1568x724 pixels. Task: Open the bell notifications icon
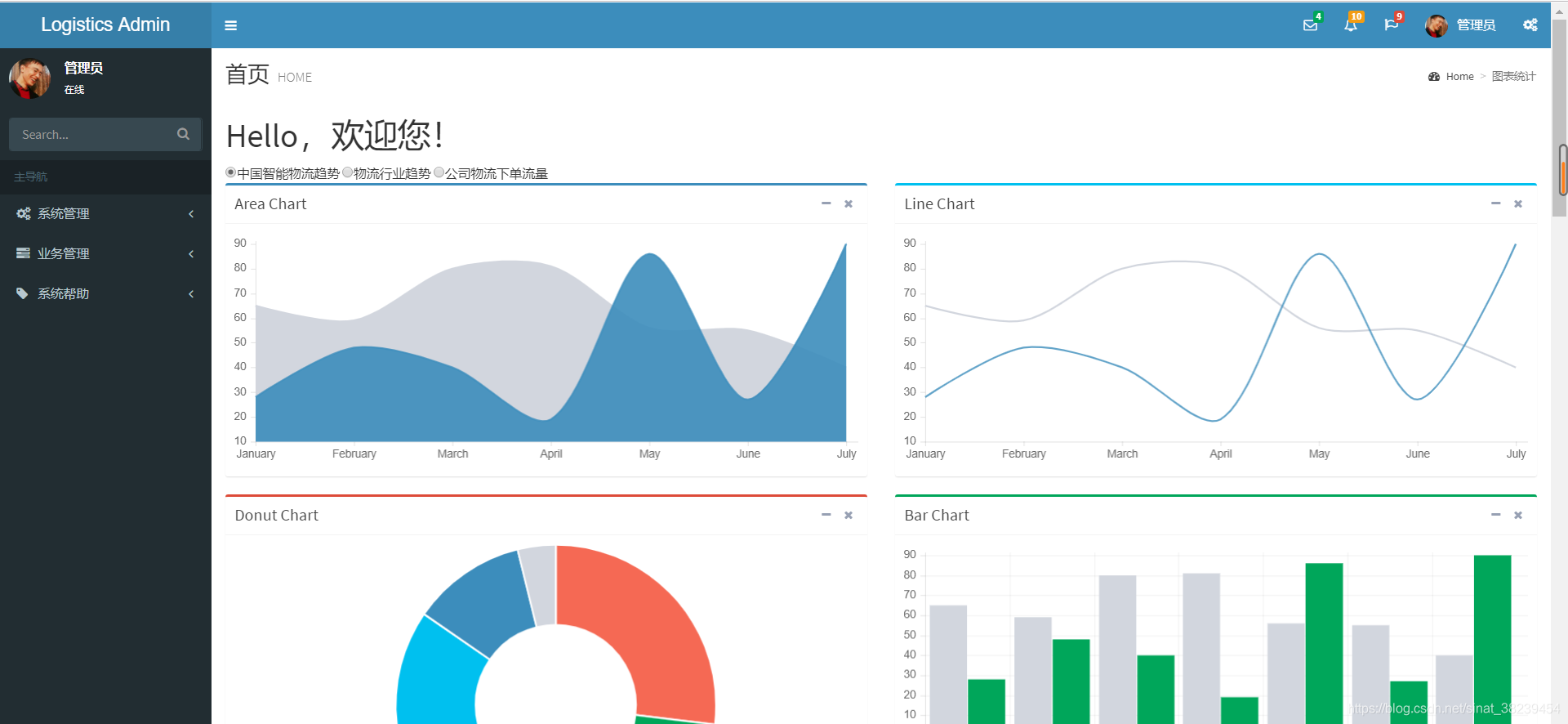click(x=1351, y=25)
